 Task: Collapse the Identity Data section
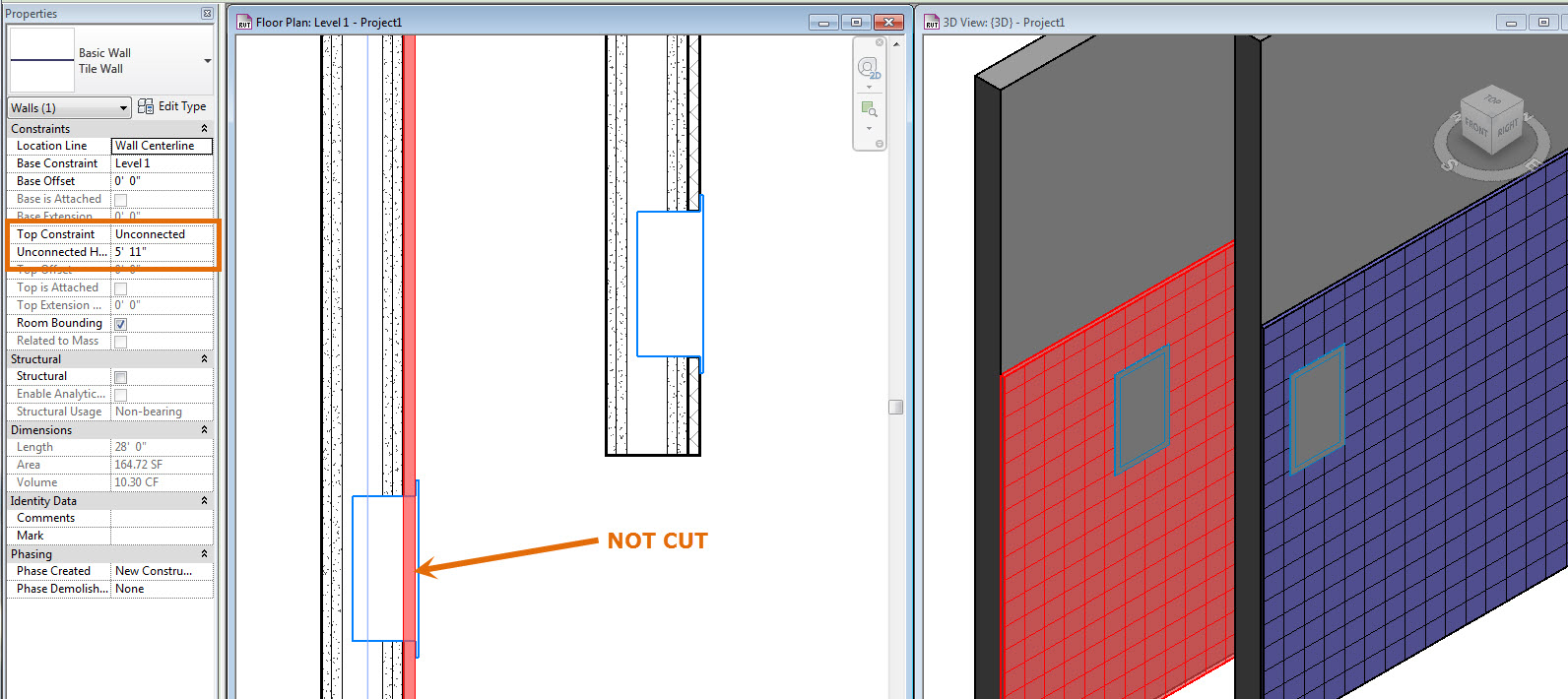click(205, 501)
